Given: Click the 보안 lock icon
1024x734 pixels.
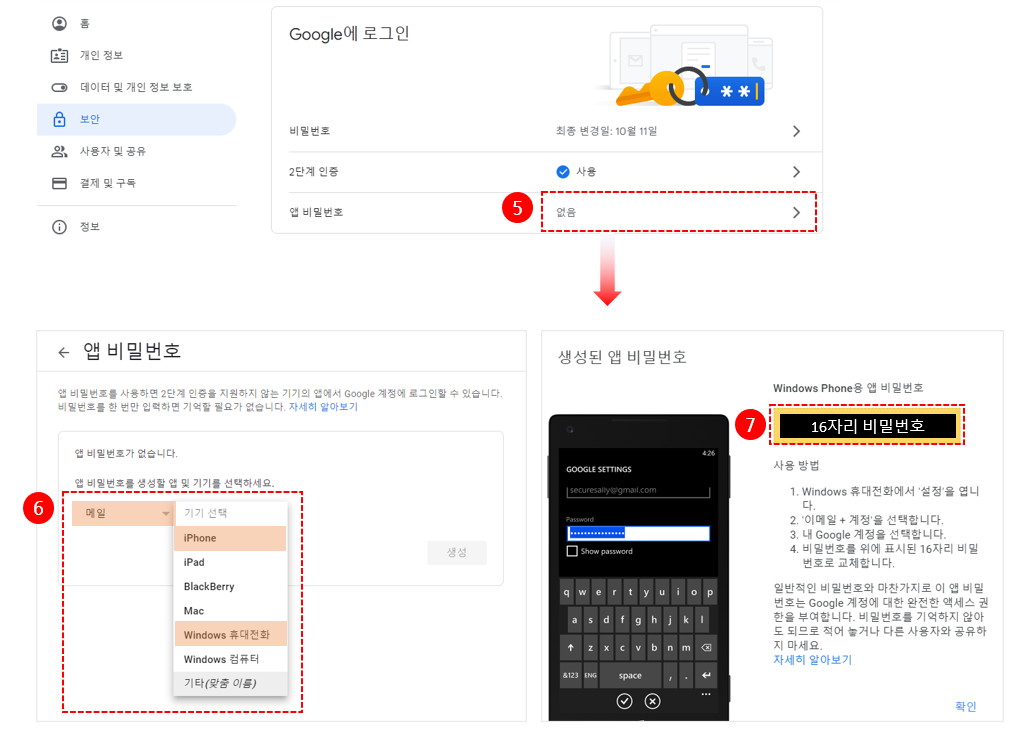Looking at the screenshot, I should (x=59, y=119).
